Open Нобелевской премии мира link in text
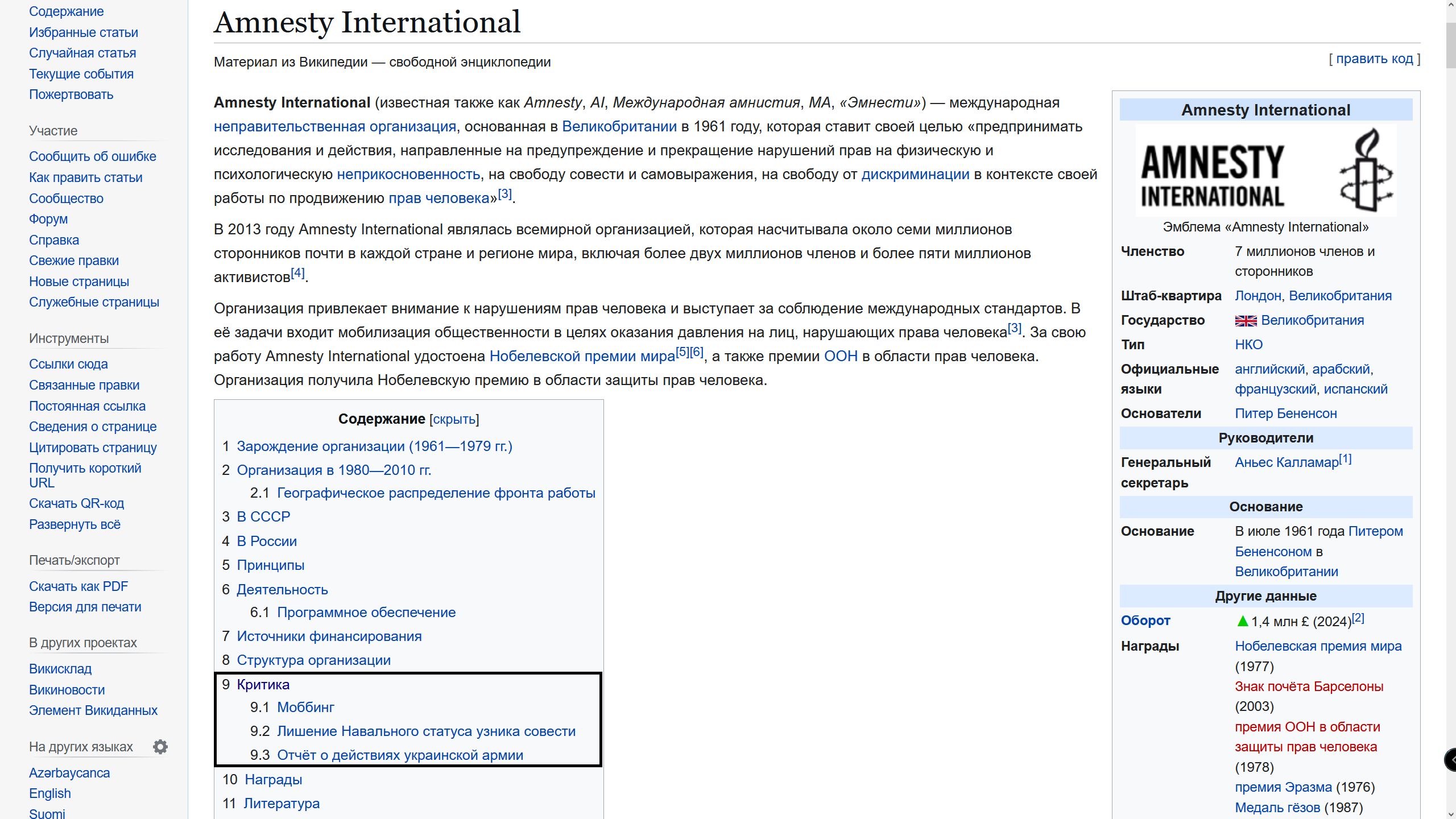This screenshot has width=1456, height=819. (582, 357)
